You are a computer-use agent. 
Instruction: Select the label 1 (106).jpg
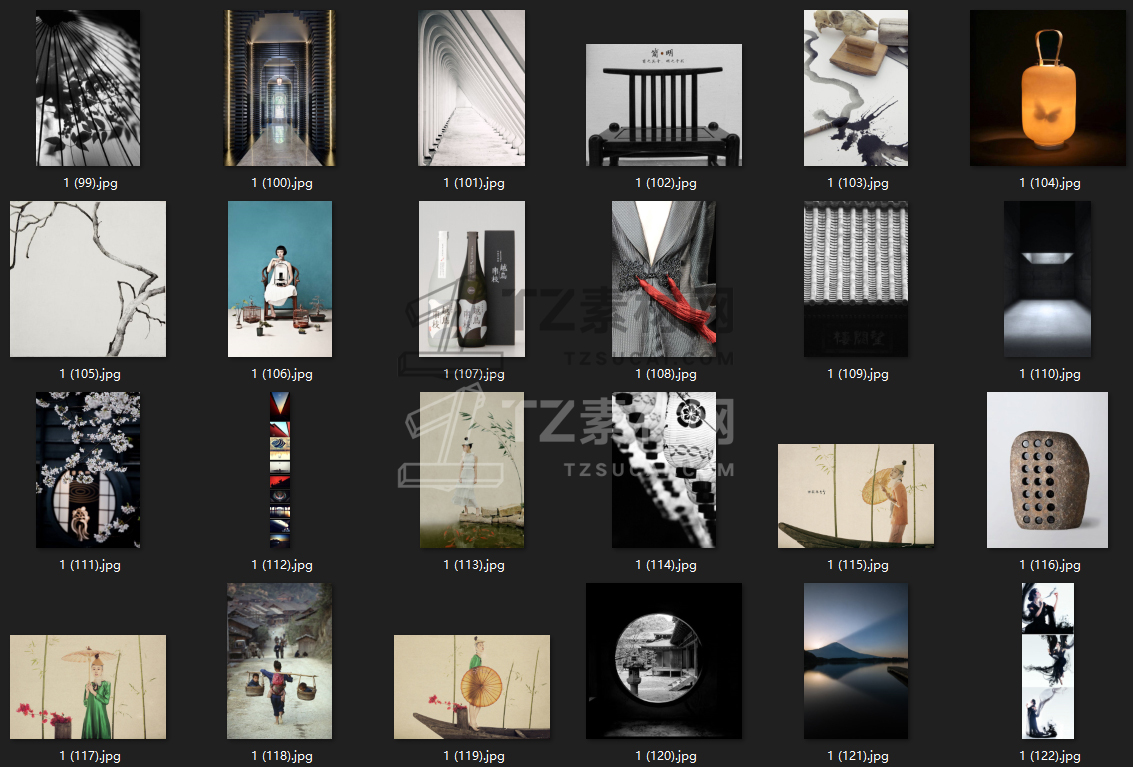[282, 374]
